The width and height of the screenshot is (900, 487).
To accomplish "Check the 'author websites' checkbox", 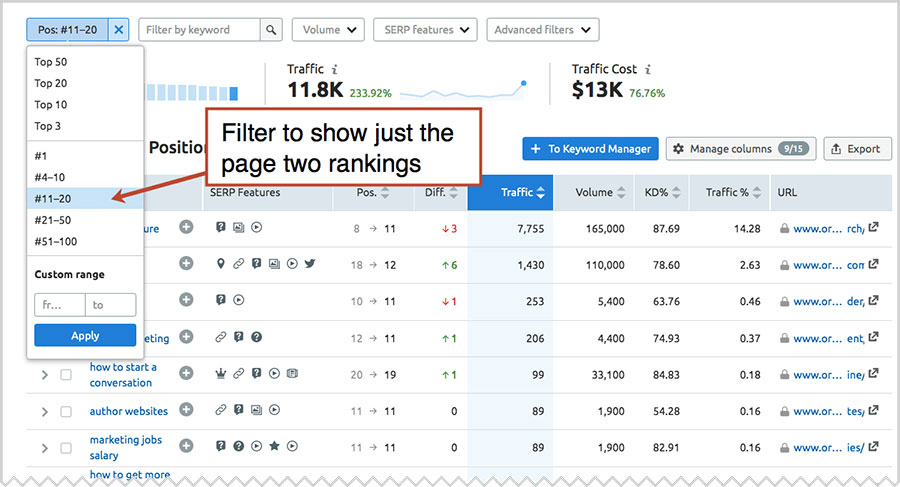I will [66, 412].
